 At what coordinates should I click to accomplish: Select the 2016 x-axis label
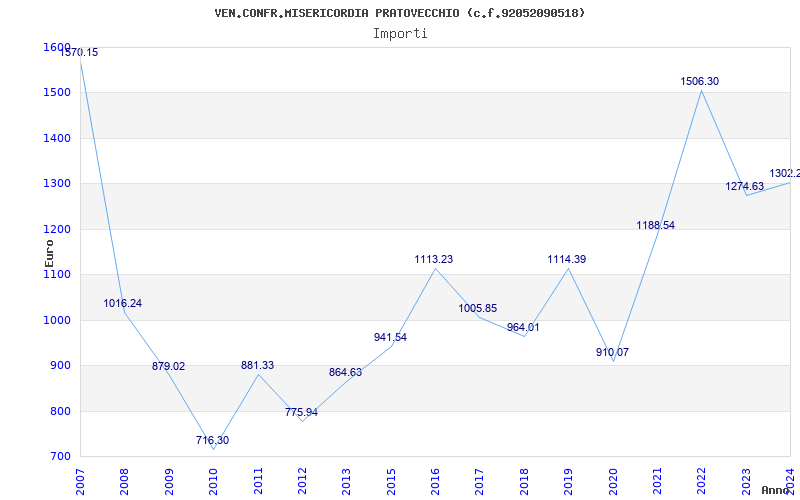[435, 481]
